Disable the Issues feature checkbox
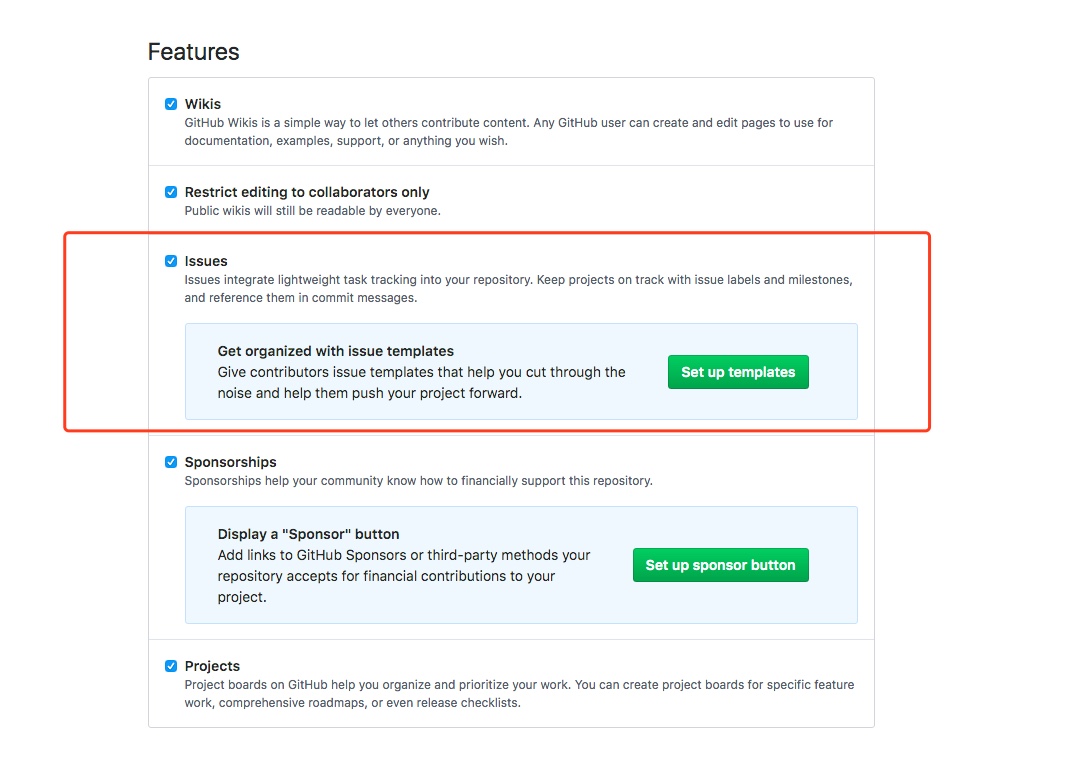 pos(171,261)
